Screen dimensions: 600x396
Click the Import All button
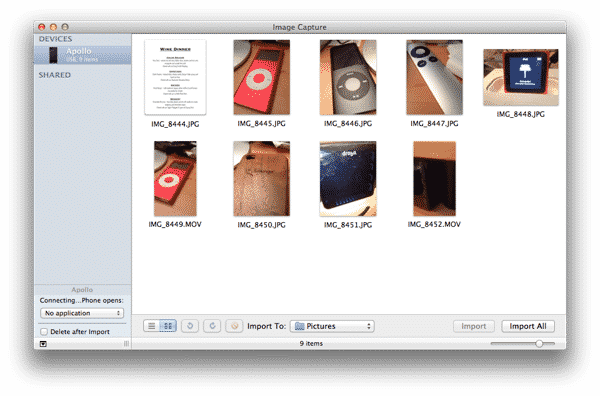528,326
